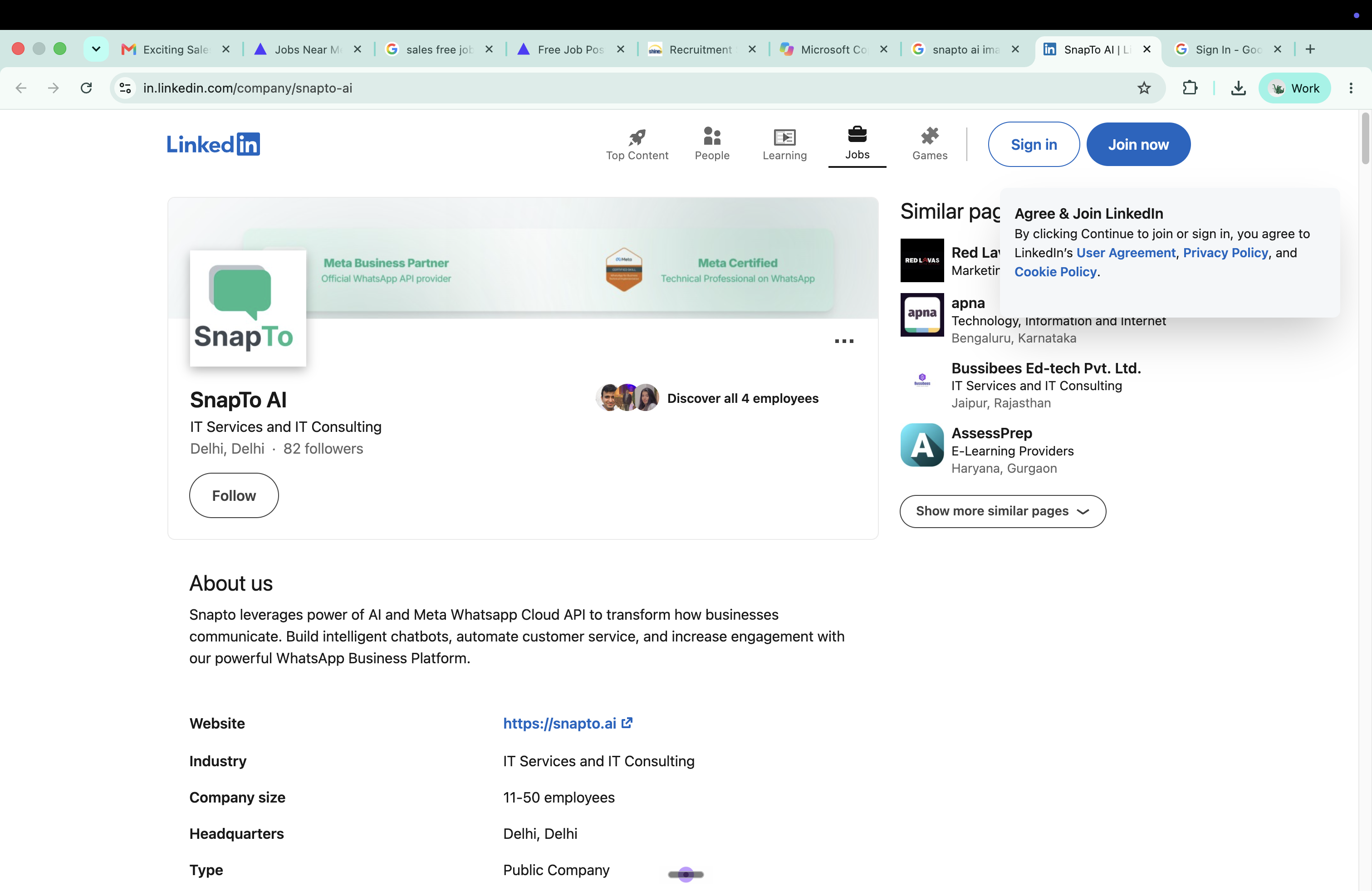The image size is (1372, 891).
Task: Click the Sign in button
Action: (1034, 145)
